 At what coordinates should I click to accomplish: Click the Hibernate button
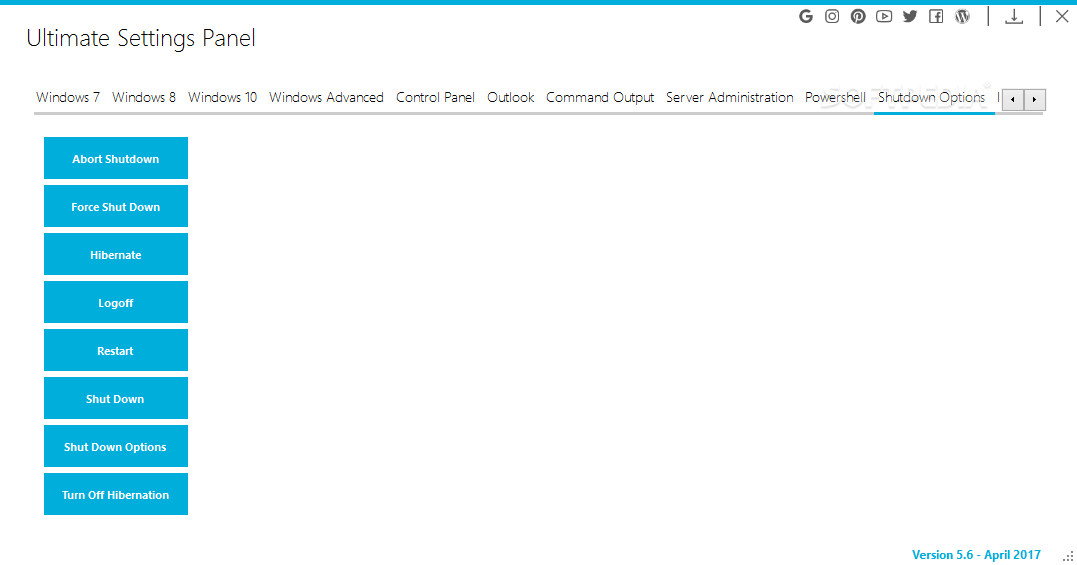tap(115, 255)
